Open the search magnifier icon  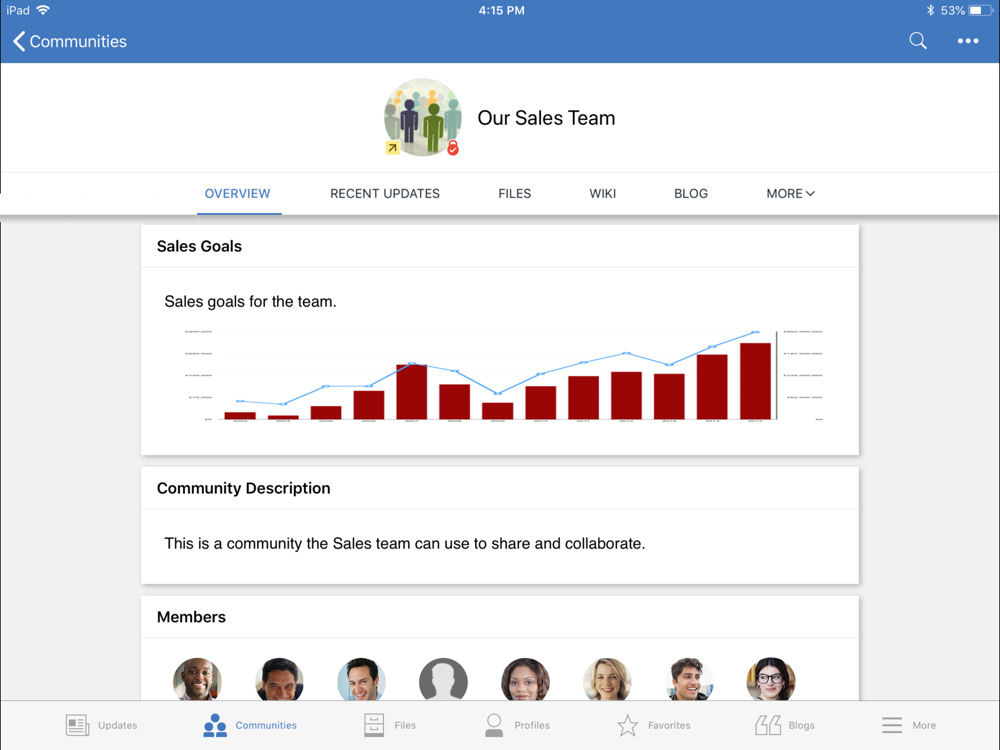click(x=918, y=41)
